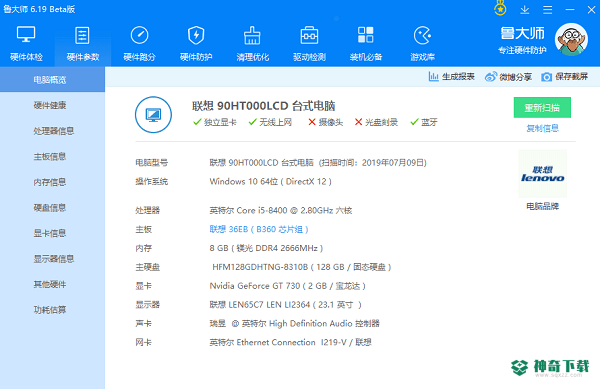
Task: Click the 生成报表 report chart icon
Action: 433,76
